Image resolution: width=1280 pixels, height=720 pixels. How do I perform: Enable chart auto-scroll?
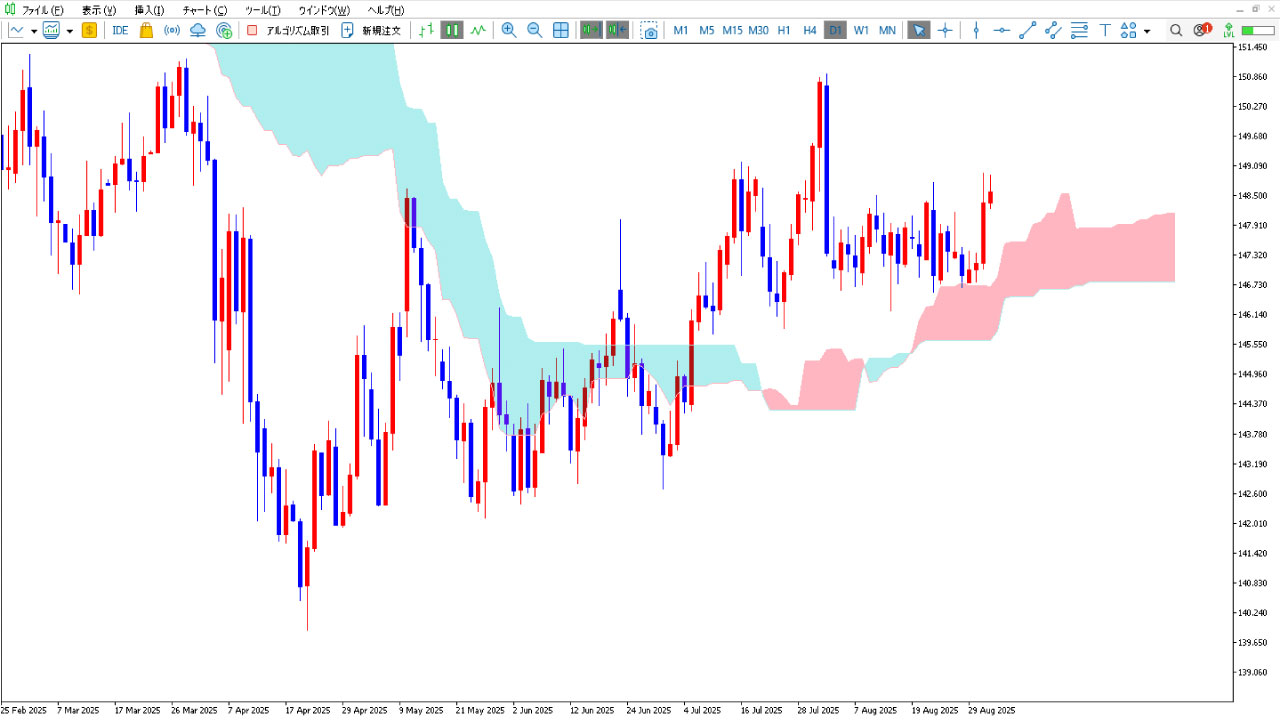[591, 30]
